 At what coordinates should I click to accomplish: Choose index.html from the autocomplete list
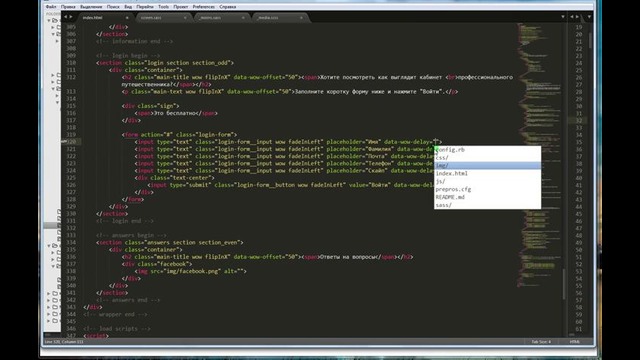[x=487, y=173]
